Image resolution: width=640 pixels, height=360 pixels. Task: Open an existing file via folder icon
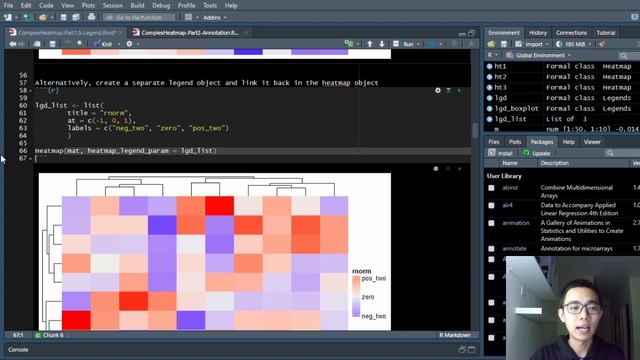(42, 17)
